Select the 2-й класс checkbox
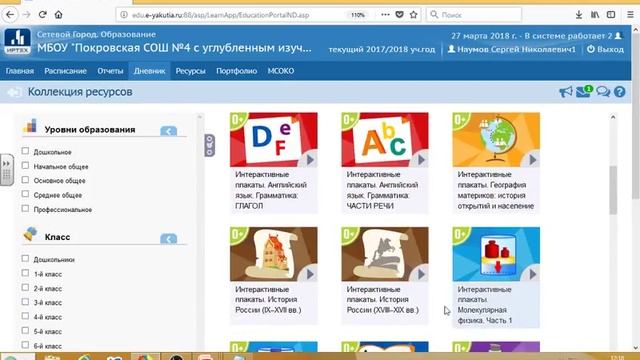The image size is (640, 360). pos(25,287)
